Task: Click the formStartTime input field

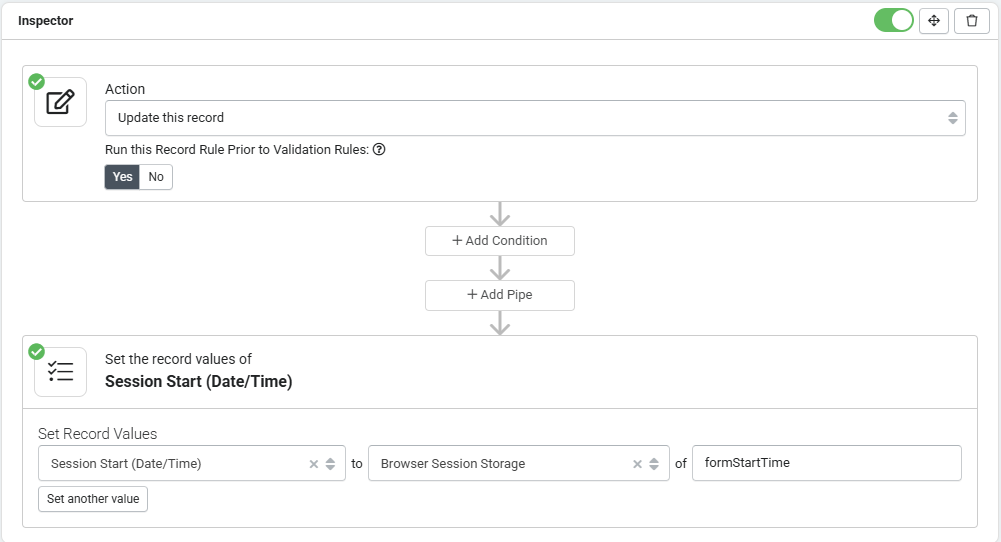Action: click(x=827, y=463)
